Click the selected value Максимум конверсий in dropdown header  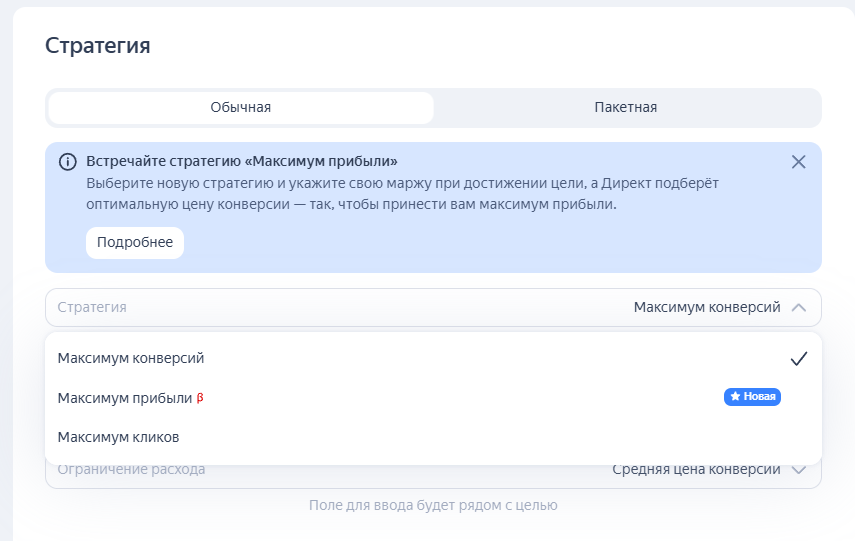click(x=706, y=308)
